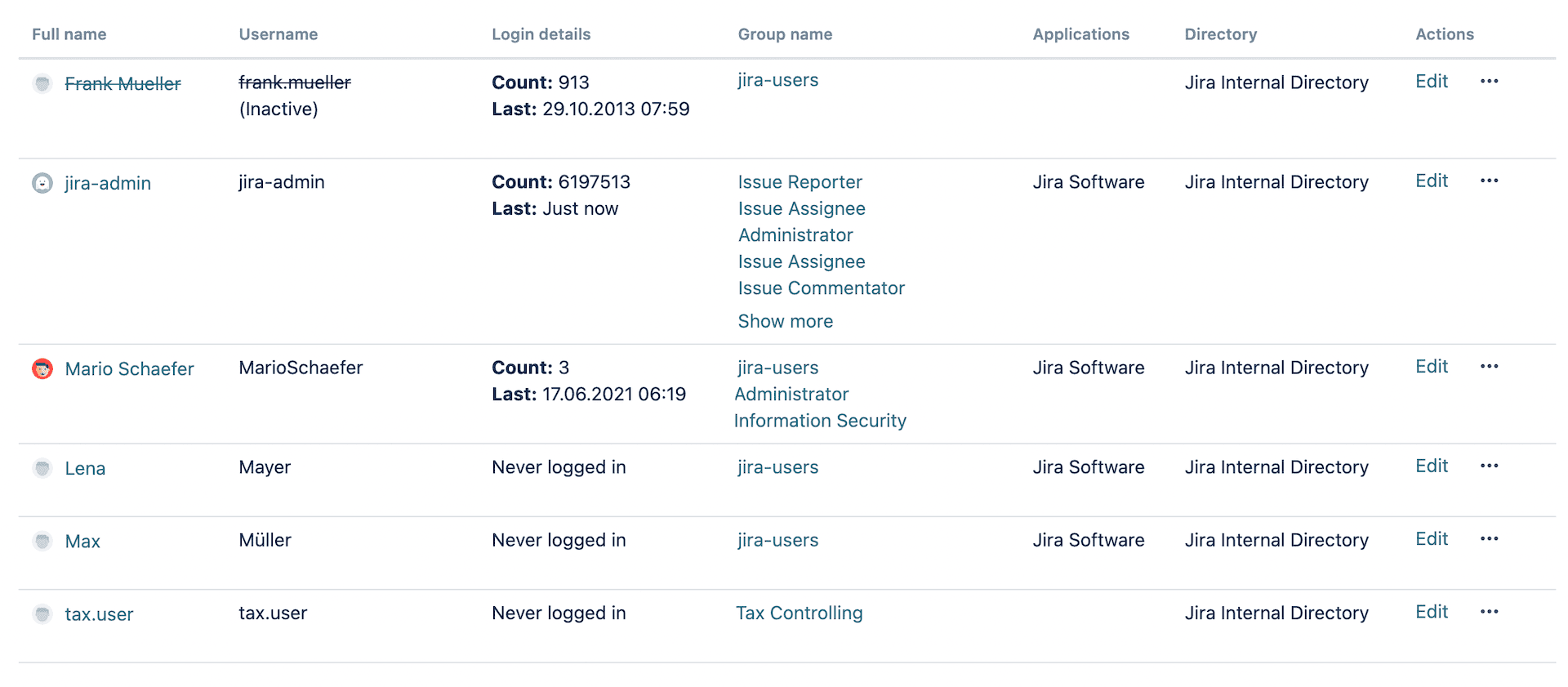Click the Username column header
1568x687 pixels.
tap(278, 34)
